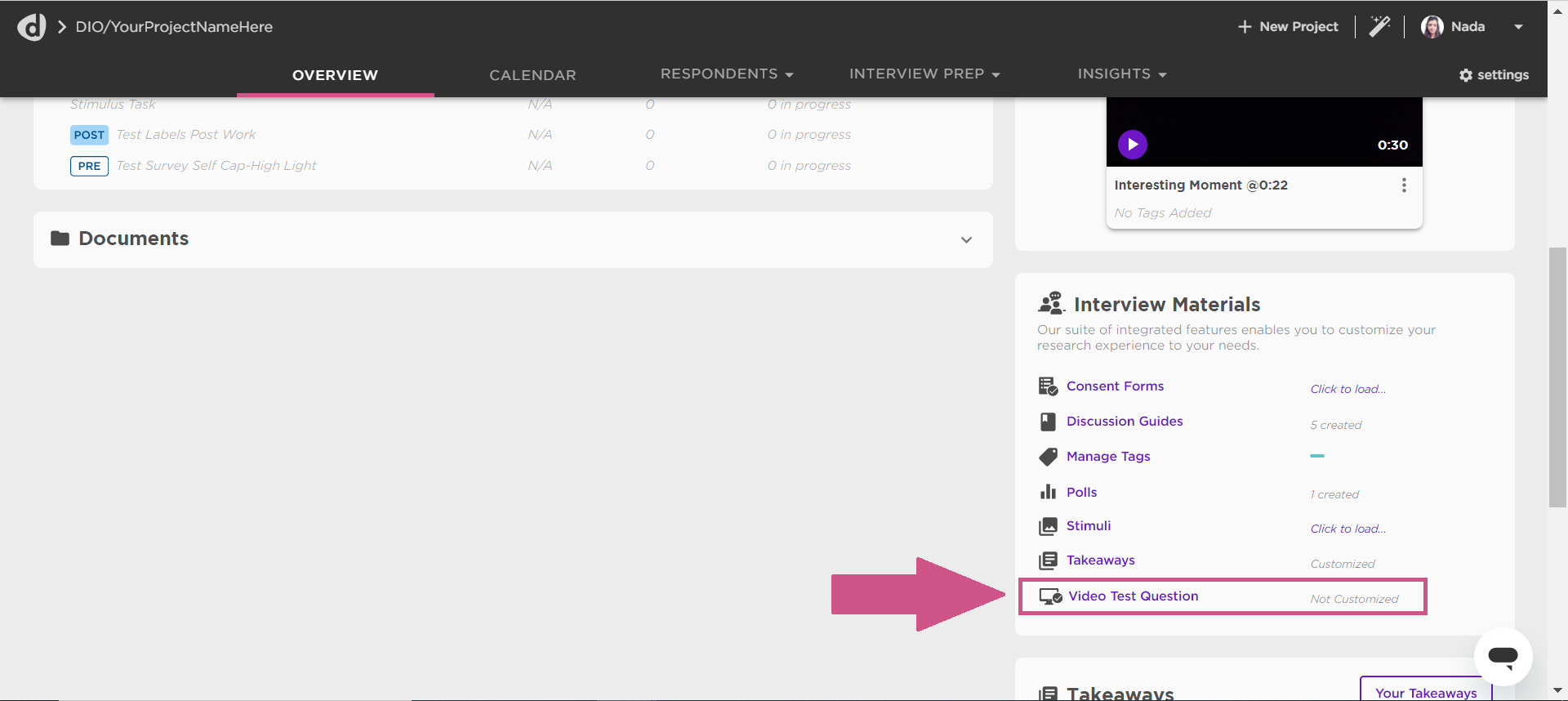
Task: Click the New Project button
Action: tap(1289, 27)
